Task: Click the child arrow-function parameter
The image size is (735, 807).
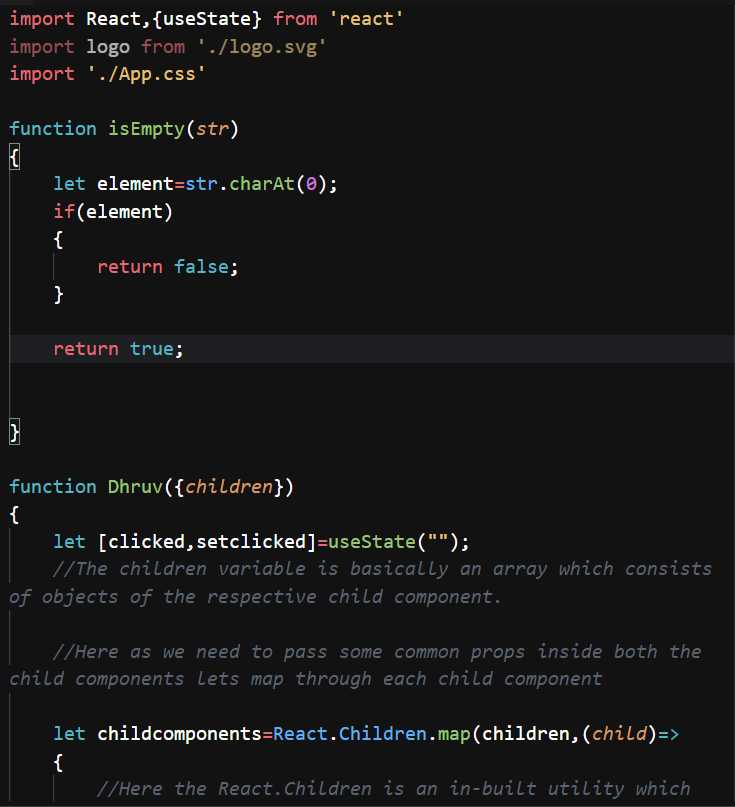Action: (x=619, y=733)
